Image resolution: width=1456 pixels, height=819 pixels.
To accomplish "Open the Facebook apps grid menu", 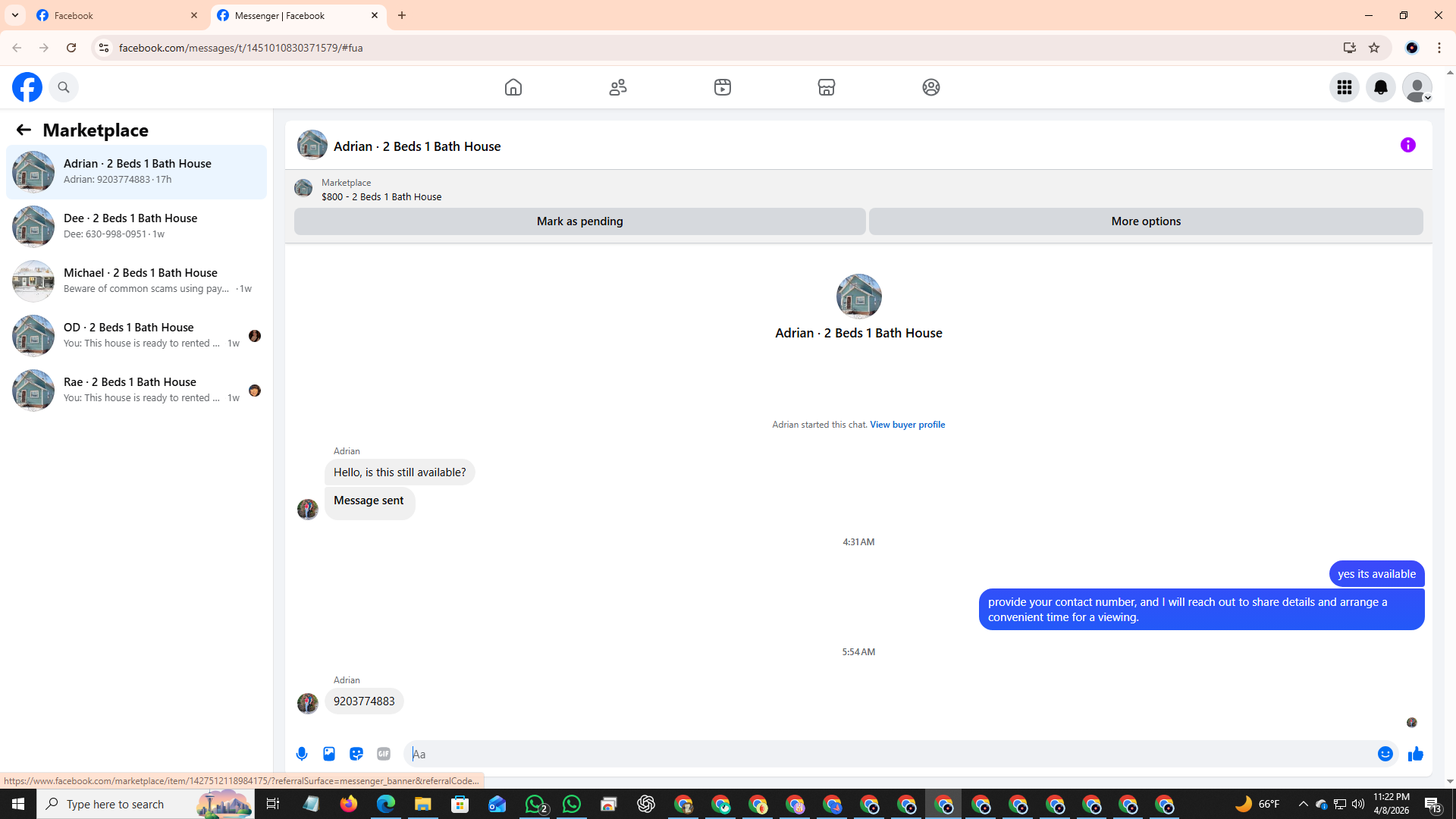I will (1344, 87).
